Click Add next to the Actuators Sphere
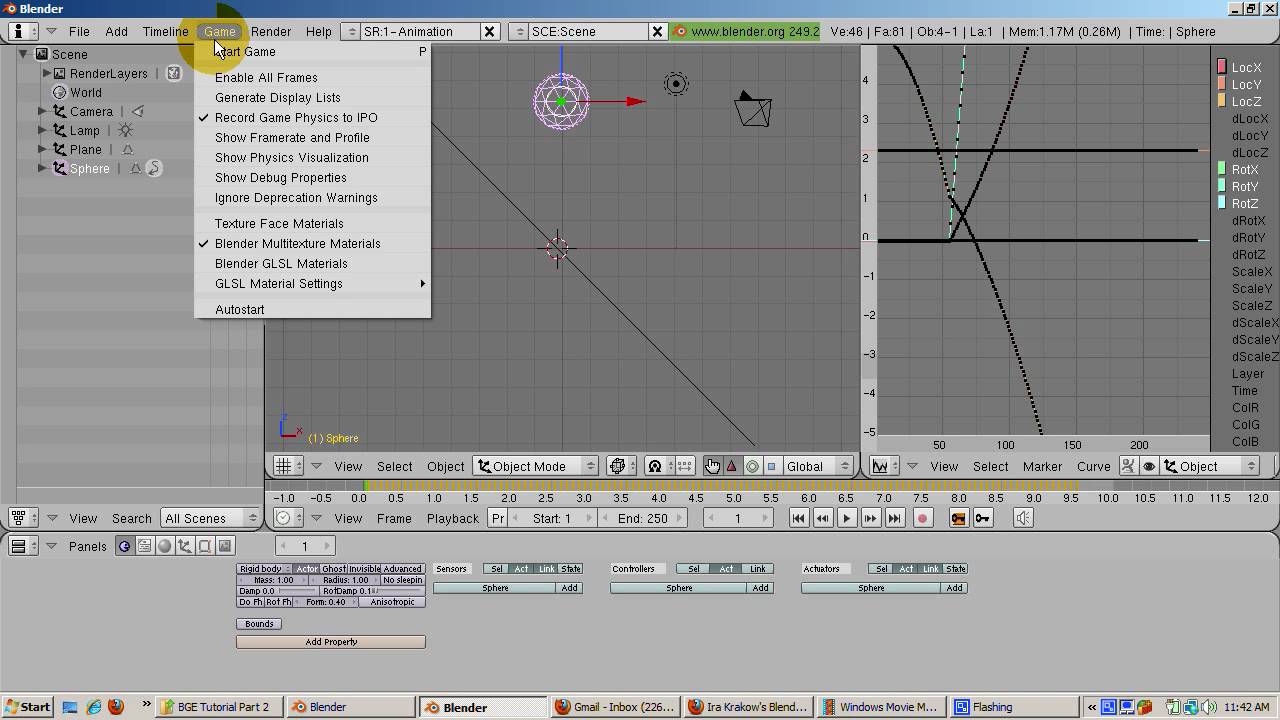 tap(955, 588)
